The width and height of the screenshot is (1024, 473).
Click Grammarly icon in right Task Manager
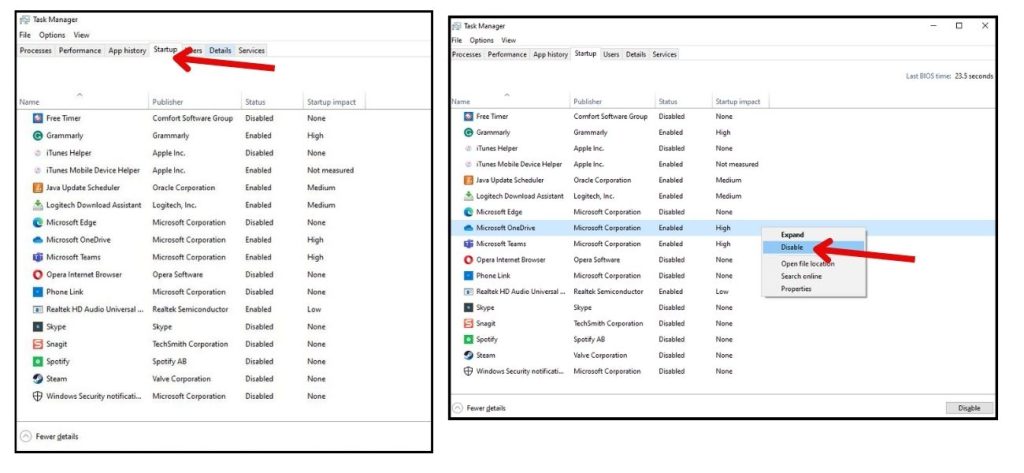[x=468, y=132]
